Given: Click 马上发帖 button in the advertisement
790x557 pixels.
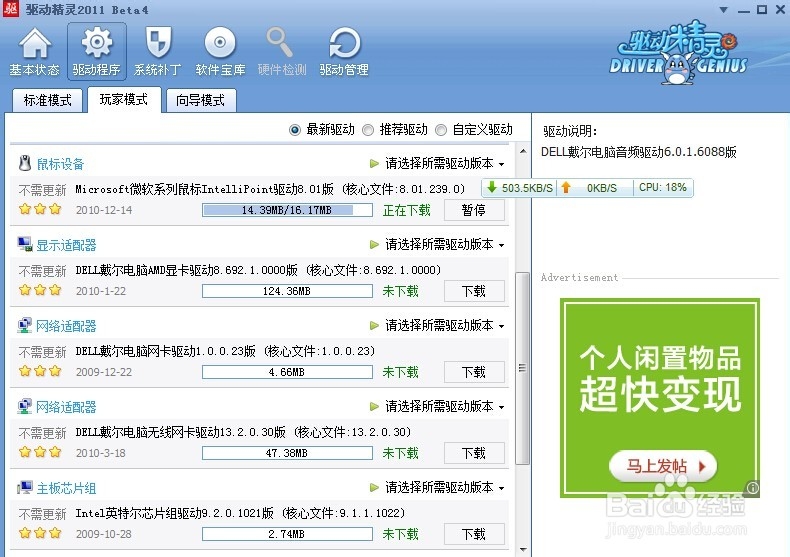Looking at the screenshot, I should [x=663, y=466].
